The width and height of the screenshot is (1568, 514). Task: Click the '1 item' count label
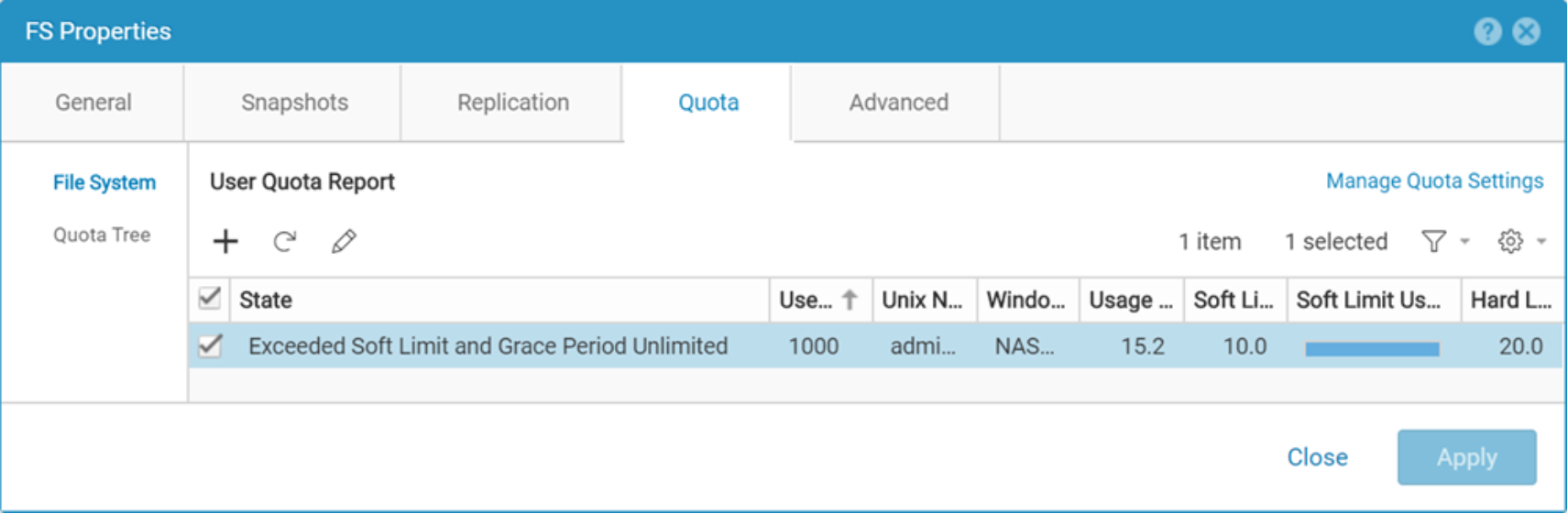point(1210,242)
